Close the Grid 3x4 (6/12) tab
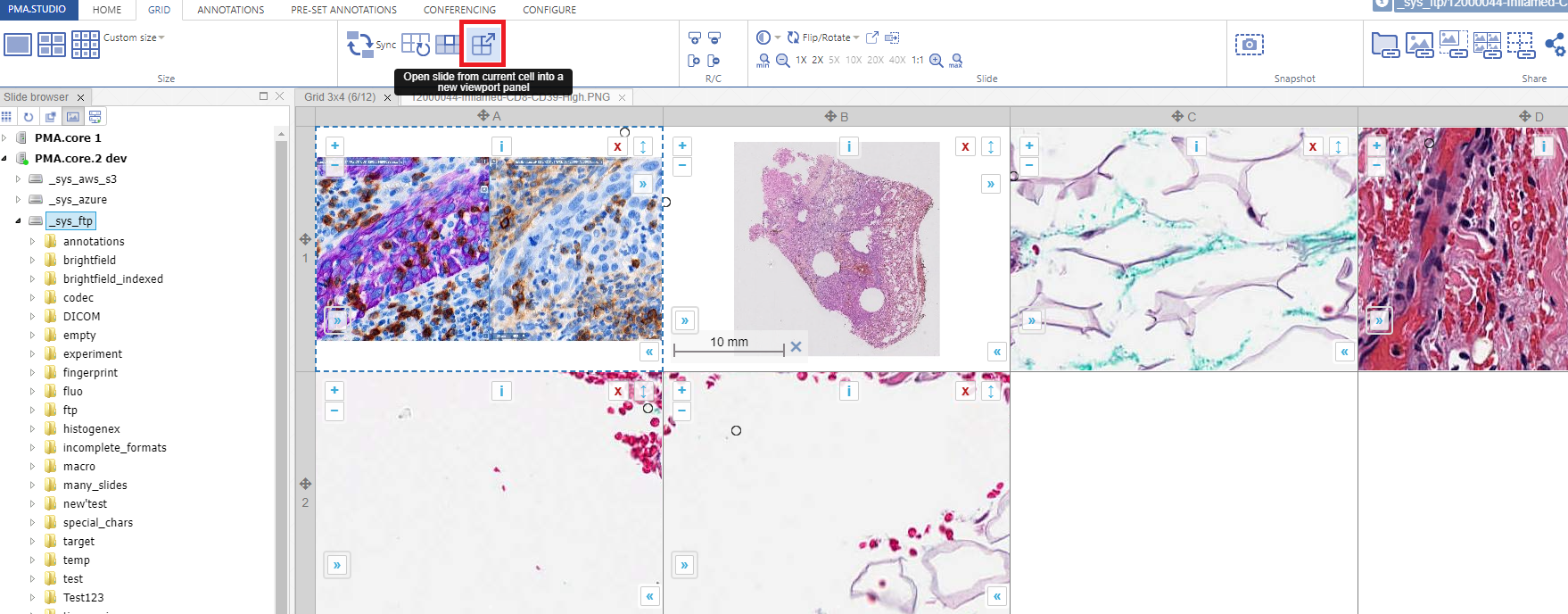The image size is (1568, 614). pyautogui.click(x=387, y=97)
